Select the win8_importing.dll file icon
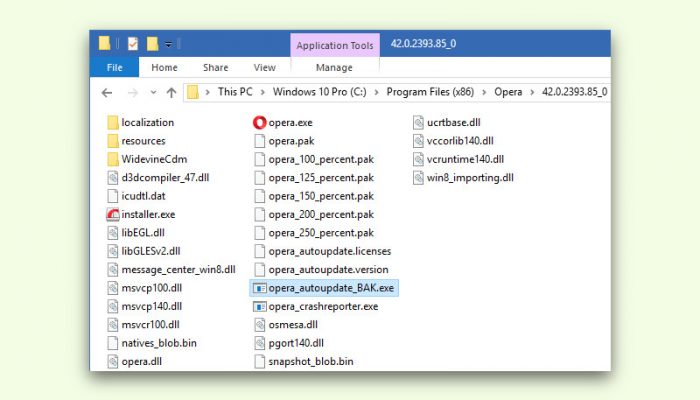The width and height of the screenshot is (700, 400). pos(418,178)
